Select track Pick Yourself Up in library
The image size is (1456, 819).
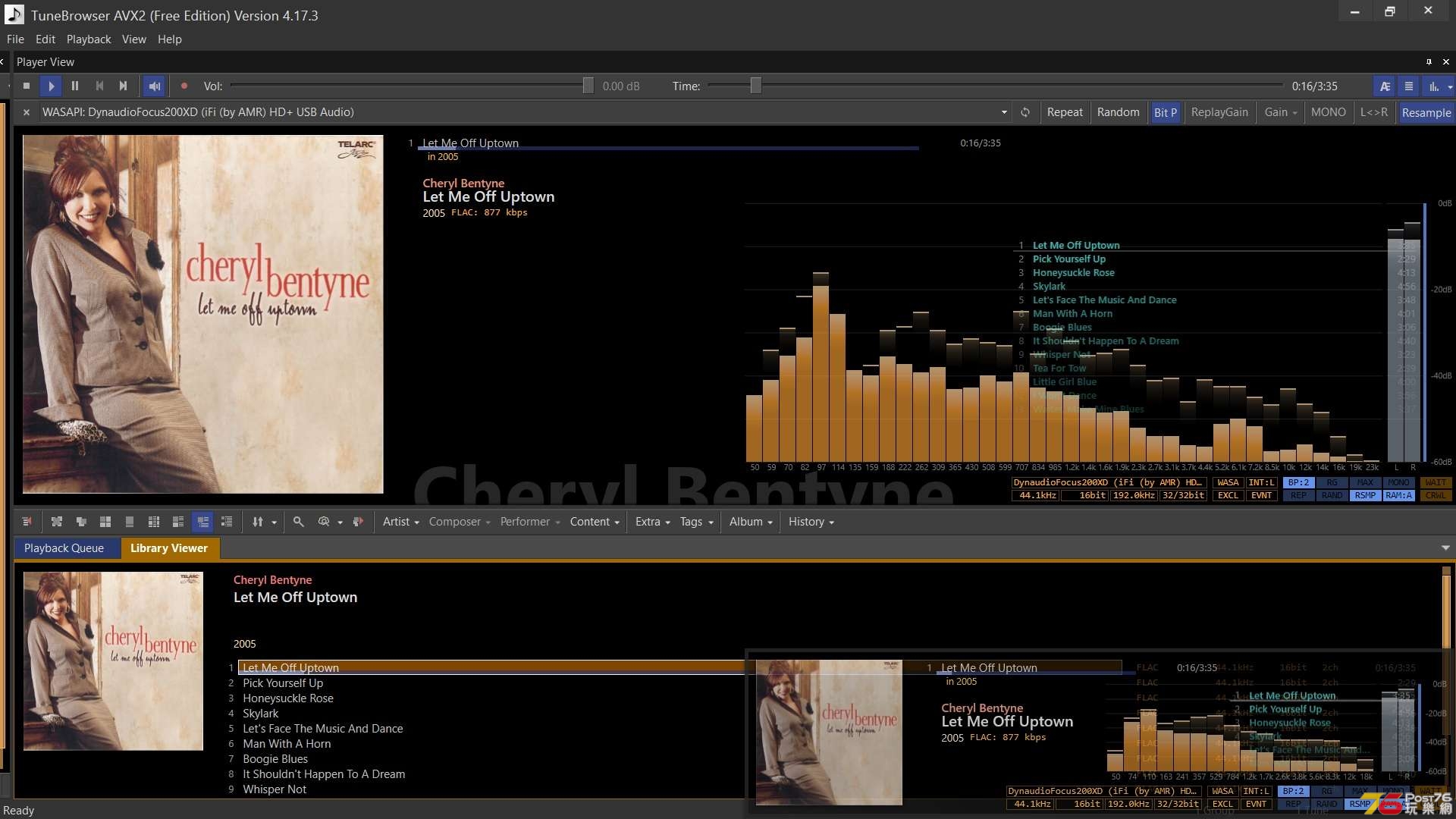pyautogui.click(x=283, y=683)
